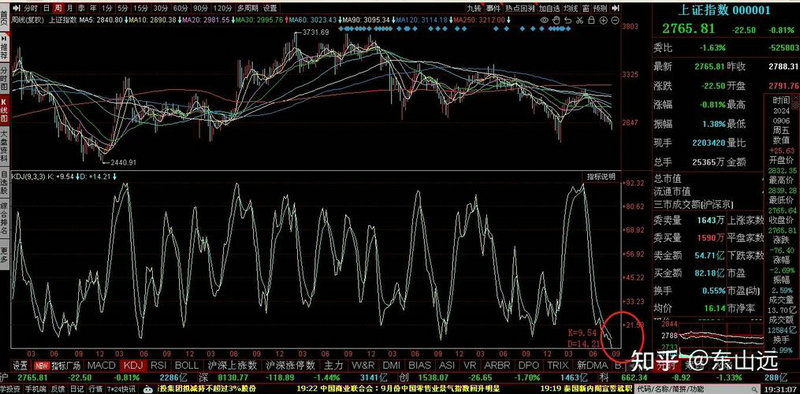Open the 自选股 sidebar tab
The image size is (800, 394).
click(4, 182)
